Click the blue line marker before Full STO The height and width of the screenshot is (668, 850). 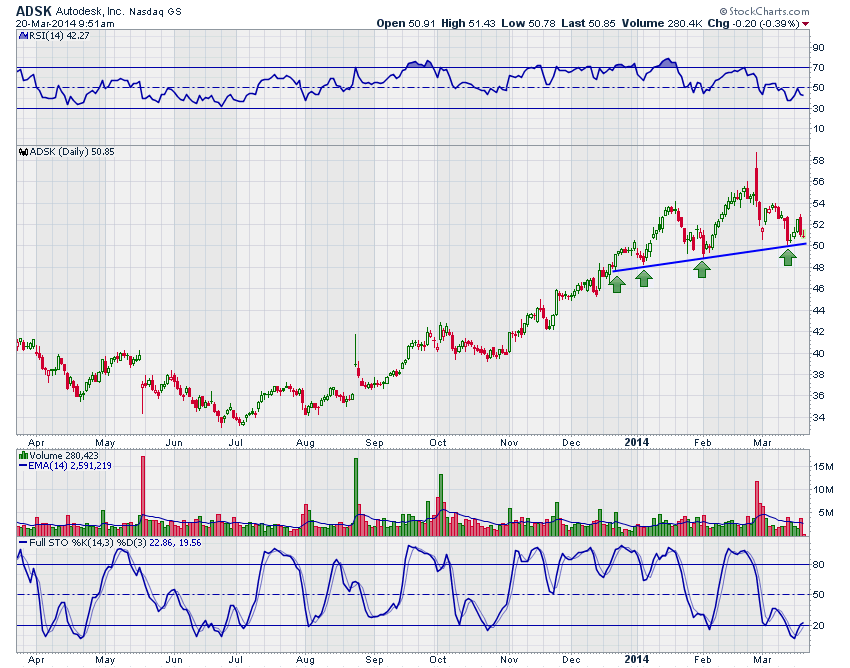pyautogui.click(x=23, y=542)
